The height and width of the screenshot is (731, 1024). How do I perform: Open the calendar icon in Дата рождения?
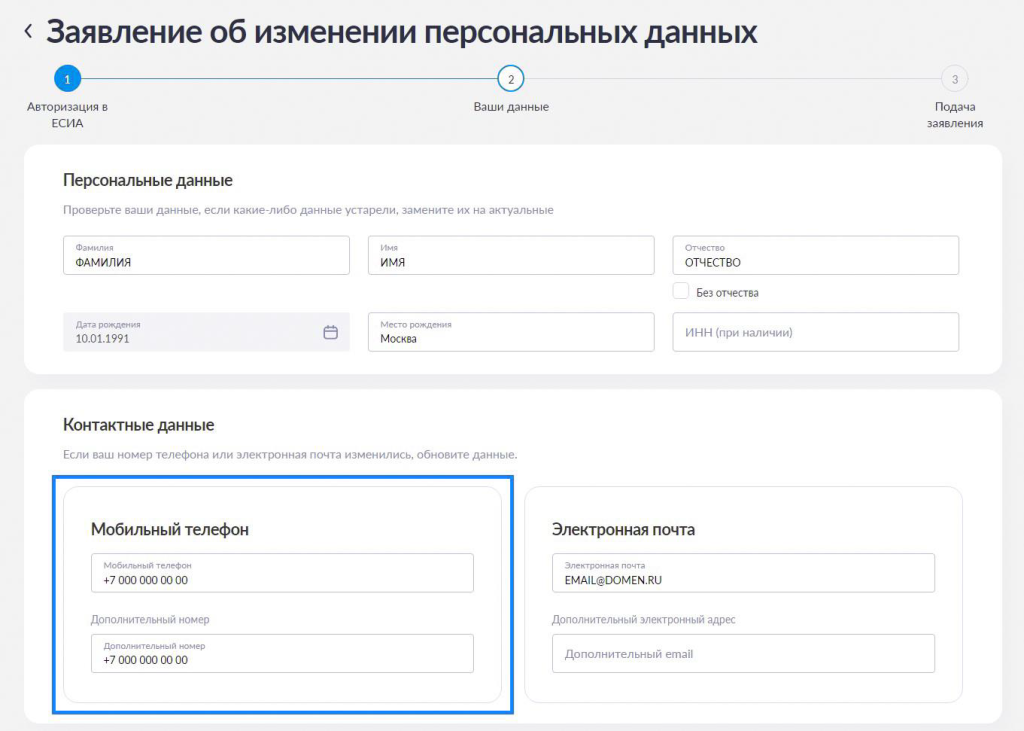click(x=330, y=332)
